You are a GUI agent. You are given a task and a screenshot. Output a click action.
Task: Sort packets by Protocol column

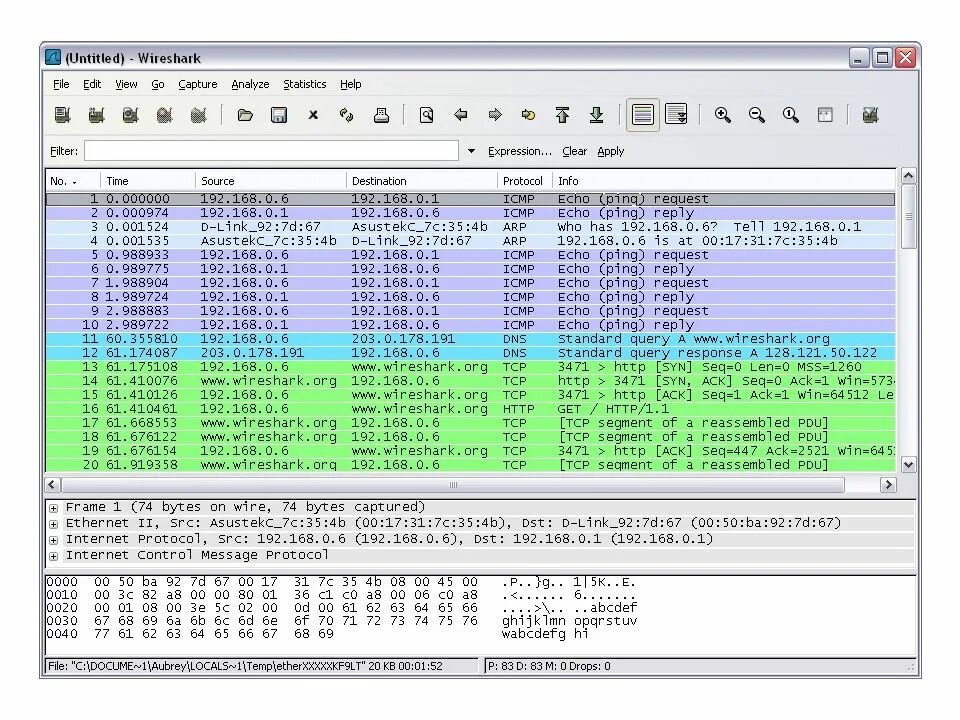tap(525, 181)
